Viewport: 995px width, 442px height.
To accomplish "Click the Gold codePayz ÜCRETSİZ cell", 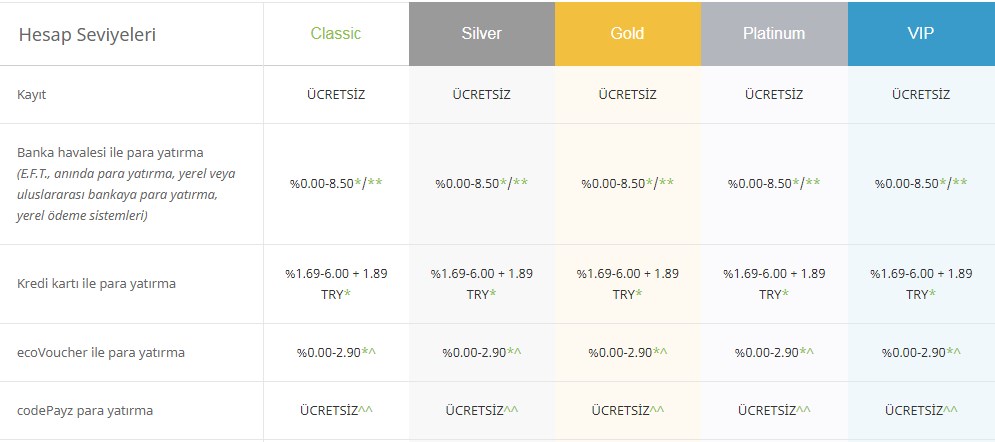I will point(628,411).
